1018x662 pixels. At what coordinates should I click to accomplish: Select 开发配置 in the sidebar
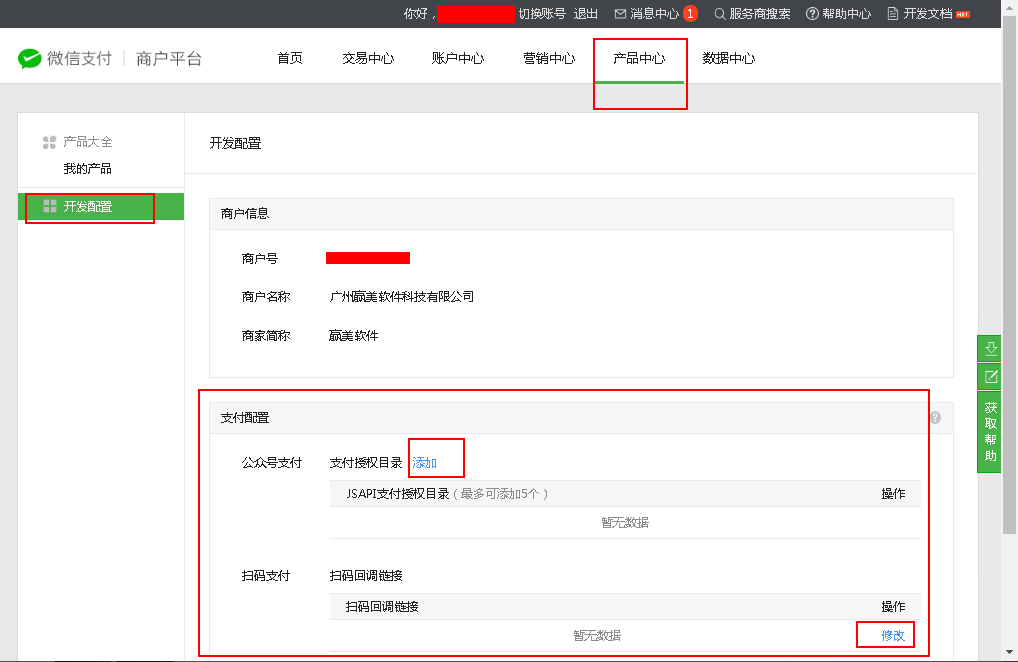88,207
